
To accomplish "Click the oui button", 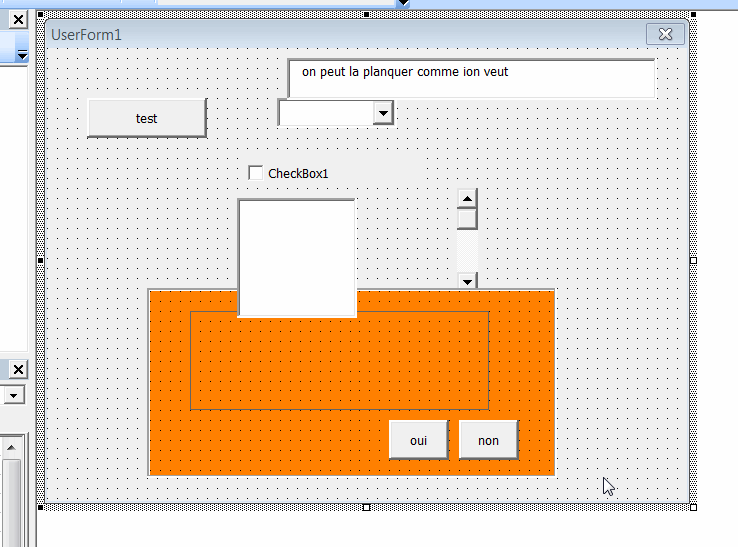I will pos(419,440).
